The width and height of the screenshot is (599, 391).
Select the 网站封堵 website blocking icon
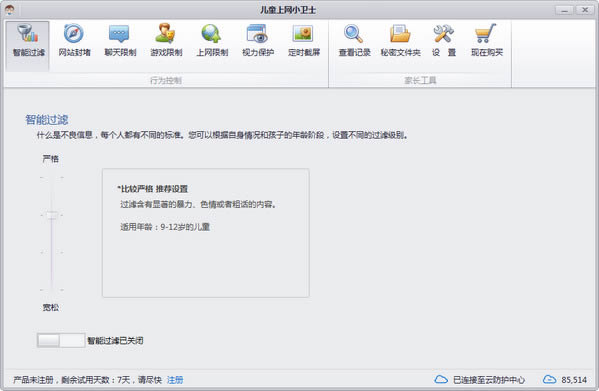pos(74,40)
